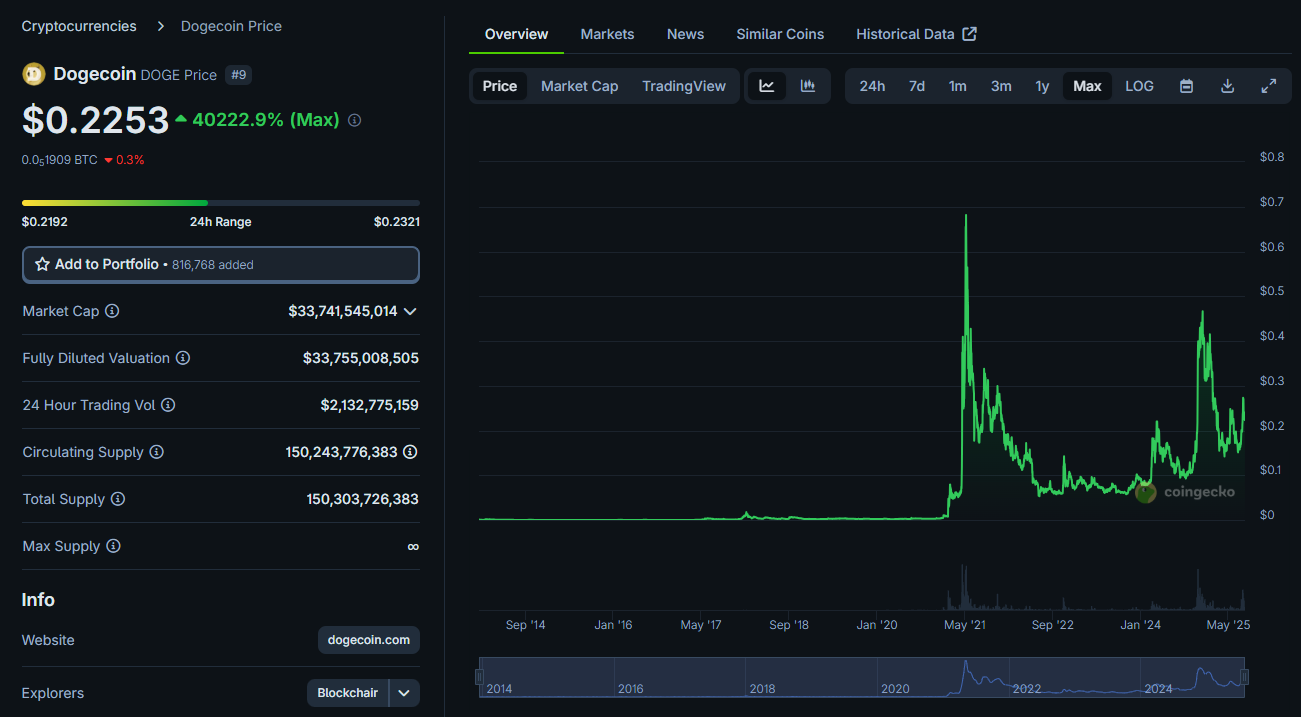The height and width of the screenshot is (717, 1301).
Task: Click the 40222.9% (Max) change text
Action: pyautogui.click(x=266, y=120)
